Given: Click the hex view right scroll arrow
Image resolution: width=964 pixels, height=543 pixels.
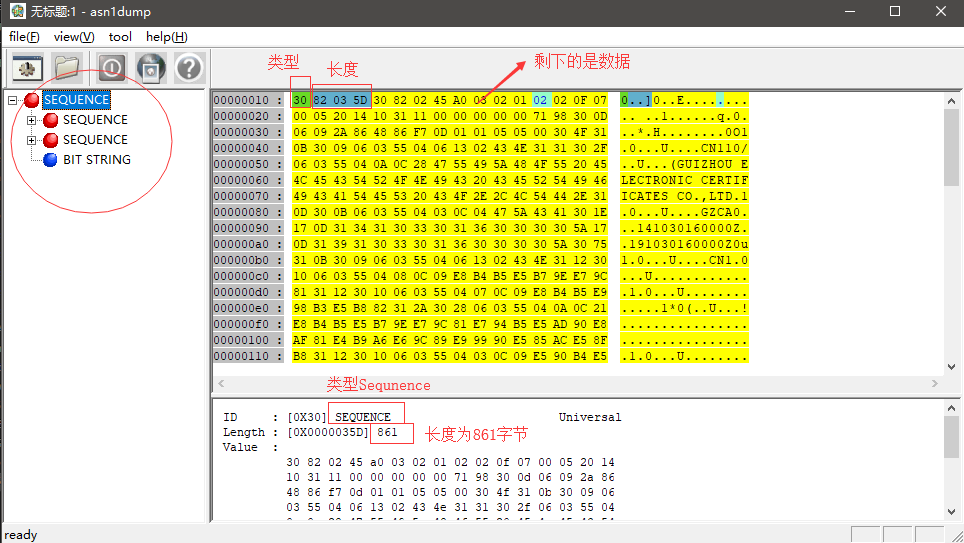Looking at the screenshot, I should tap(936, 384).
